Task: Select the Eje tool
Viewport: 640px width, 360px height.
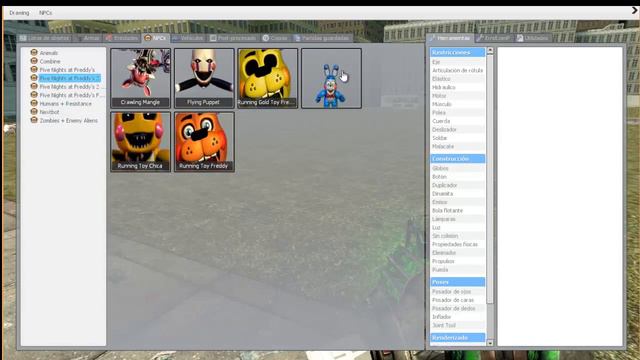Action: [458, 62]
